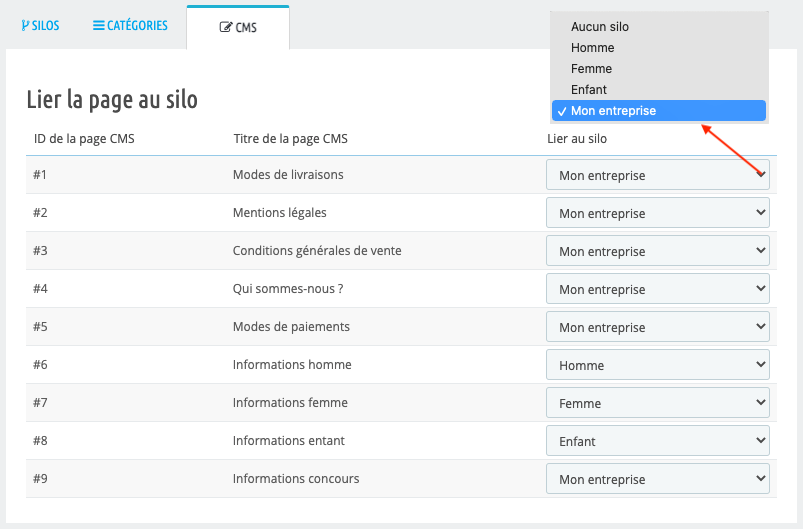The image size is (803, 529).
Task: Click 'Conditions générales de vente' title cell
Action: [x=317, y=250]
